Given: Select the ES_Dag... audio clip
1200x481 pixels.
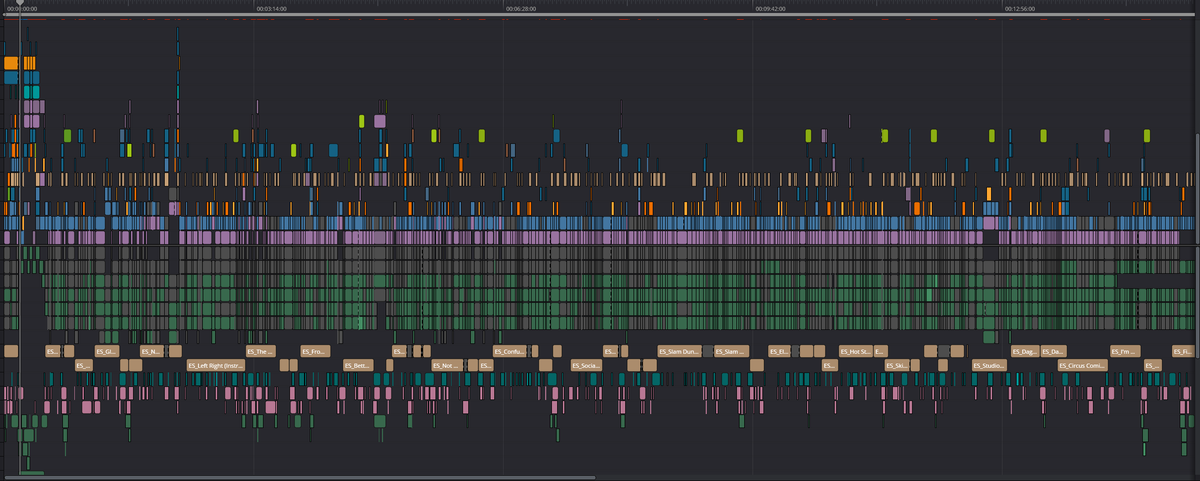Looking at the screenshot, I should [x=1024, y=352].
